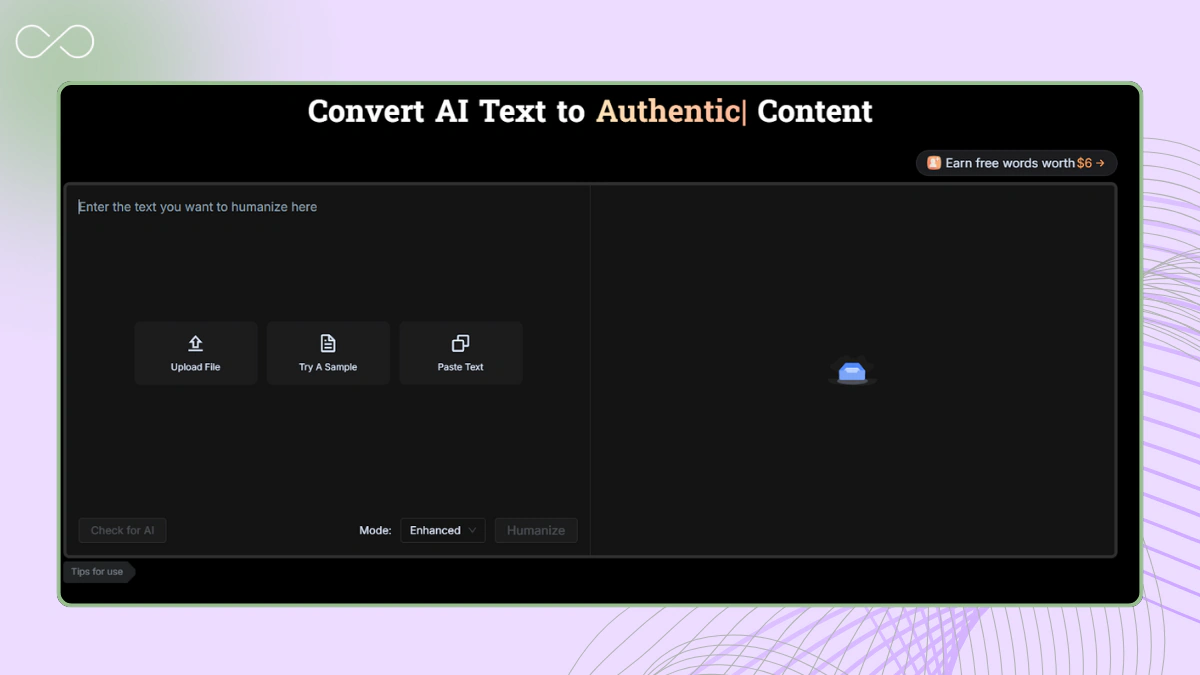Click the infinity logo in the corner
Viewport: 1200px width, 675px height.
(x=55, y=42)
